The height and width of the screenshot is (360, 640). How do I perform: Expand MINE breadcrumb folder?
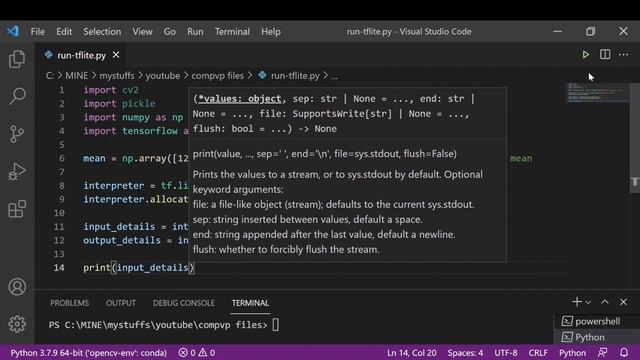click(76, 76)
